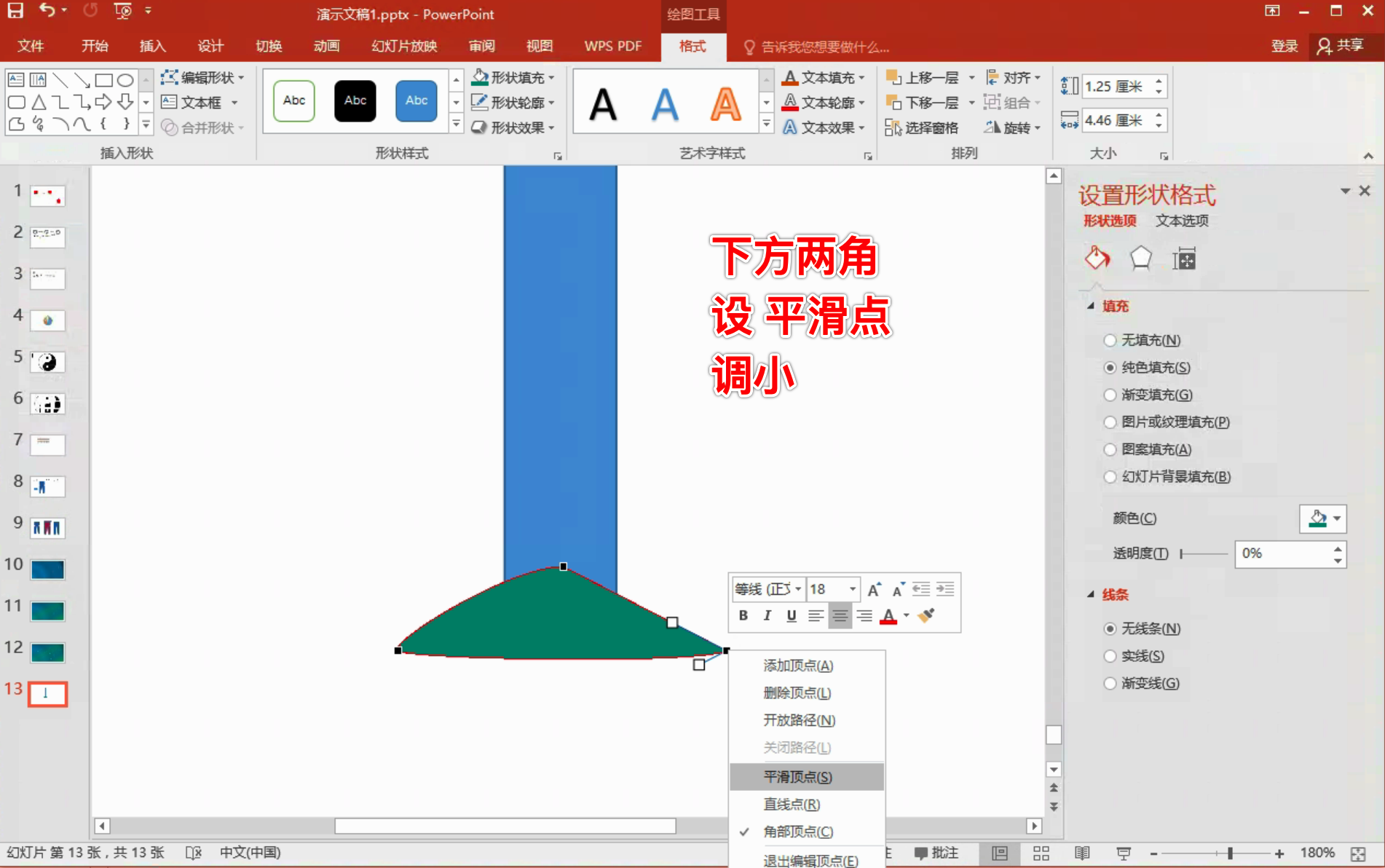The height and width of the screenshot is (868, 1385).
Task: Choose Delete Point (删除顶点) in context menu
Action: 806,693
